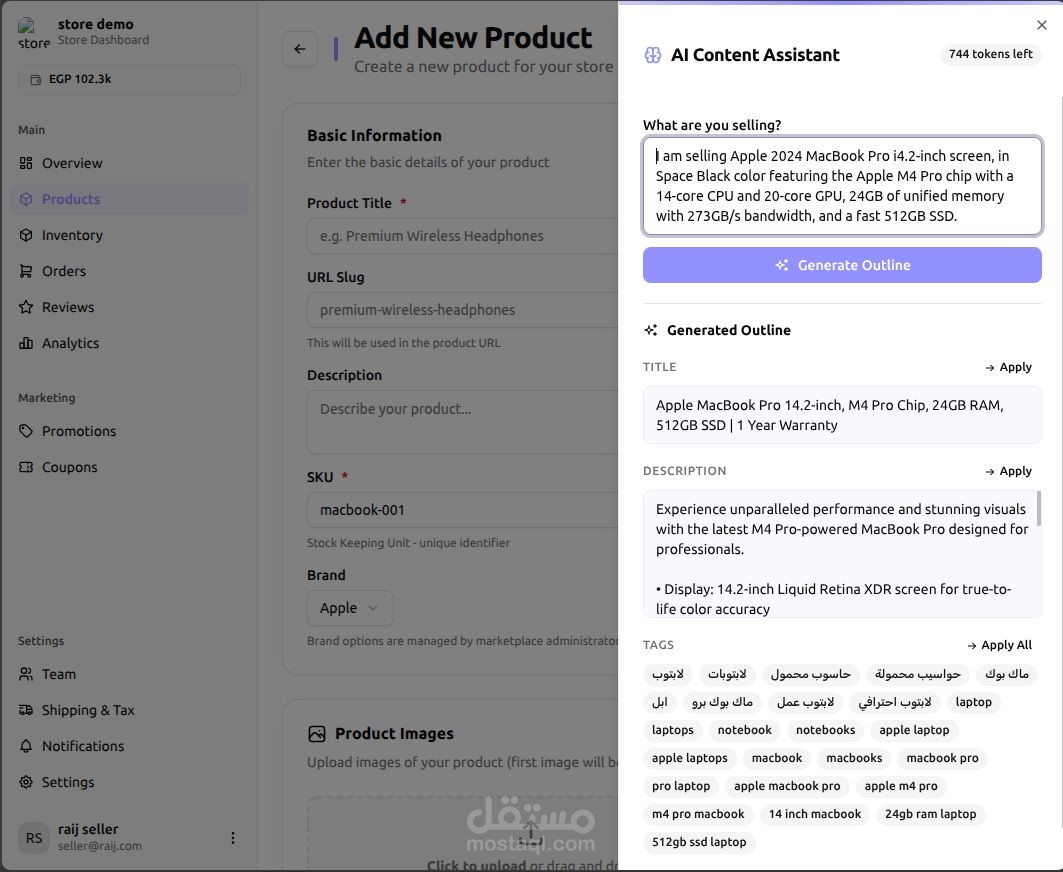
Task: Close the AI Content Assistant panel
Action: coord(1041,25)
